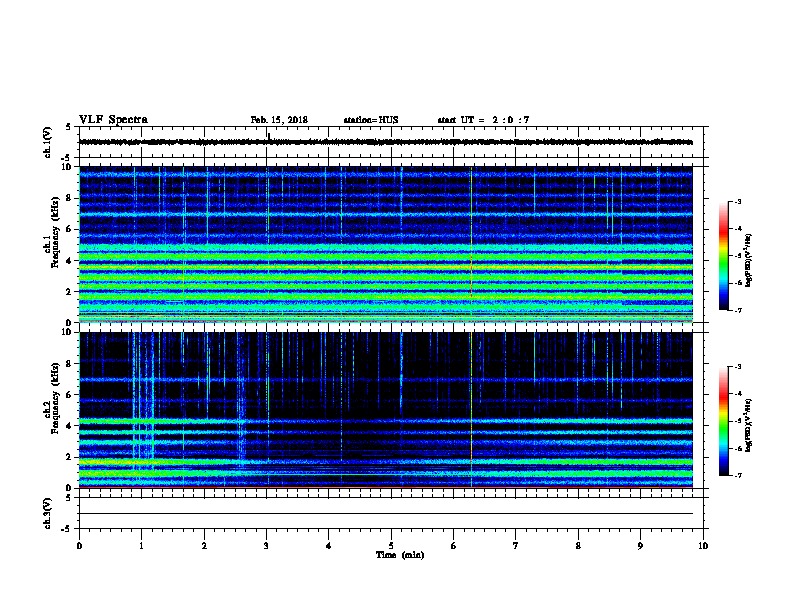Click the "start UT = 2 : 0 : 7" text
The height and width of the screenshot is (612, 792).
483,120
